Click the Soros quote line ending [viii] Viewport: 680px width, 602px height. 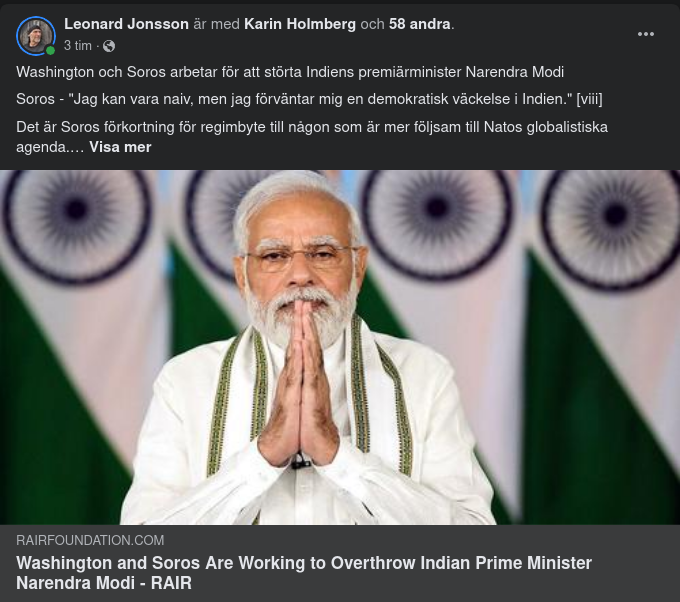309,99
